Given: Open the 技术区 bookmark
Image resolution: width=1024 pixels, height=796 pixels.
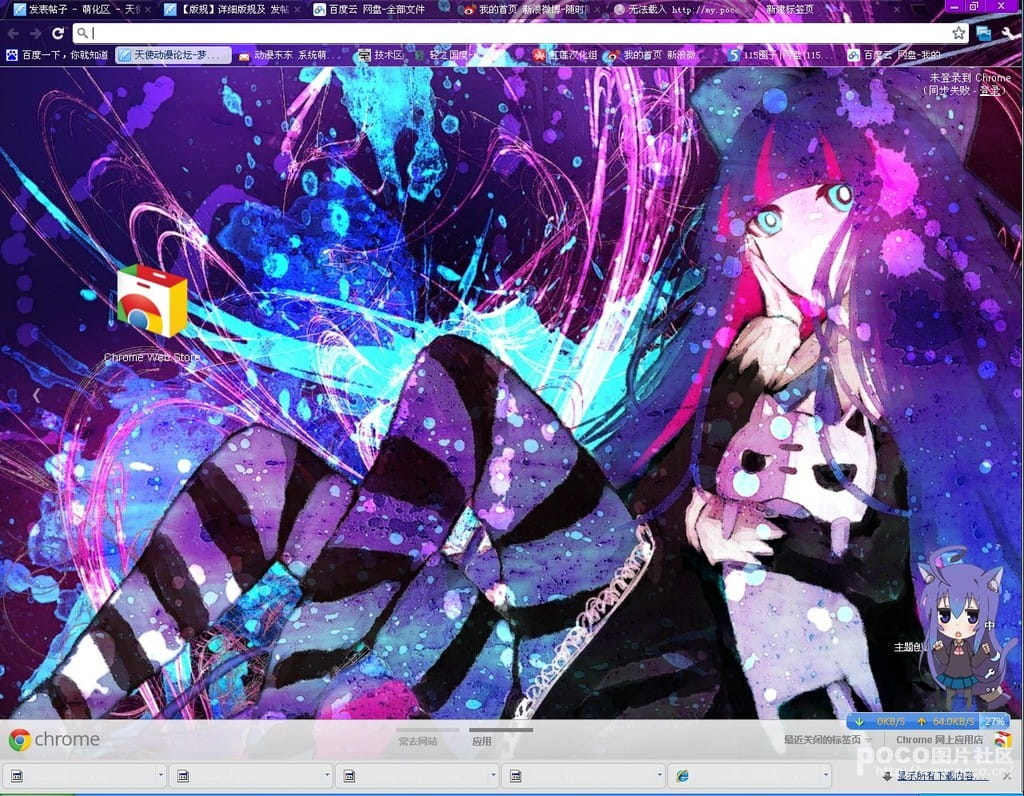Looking at the screenshot, I should tap(381, 56).
